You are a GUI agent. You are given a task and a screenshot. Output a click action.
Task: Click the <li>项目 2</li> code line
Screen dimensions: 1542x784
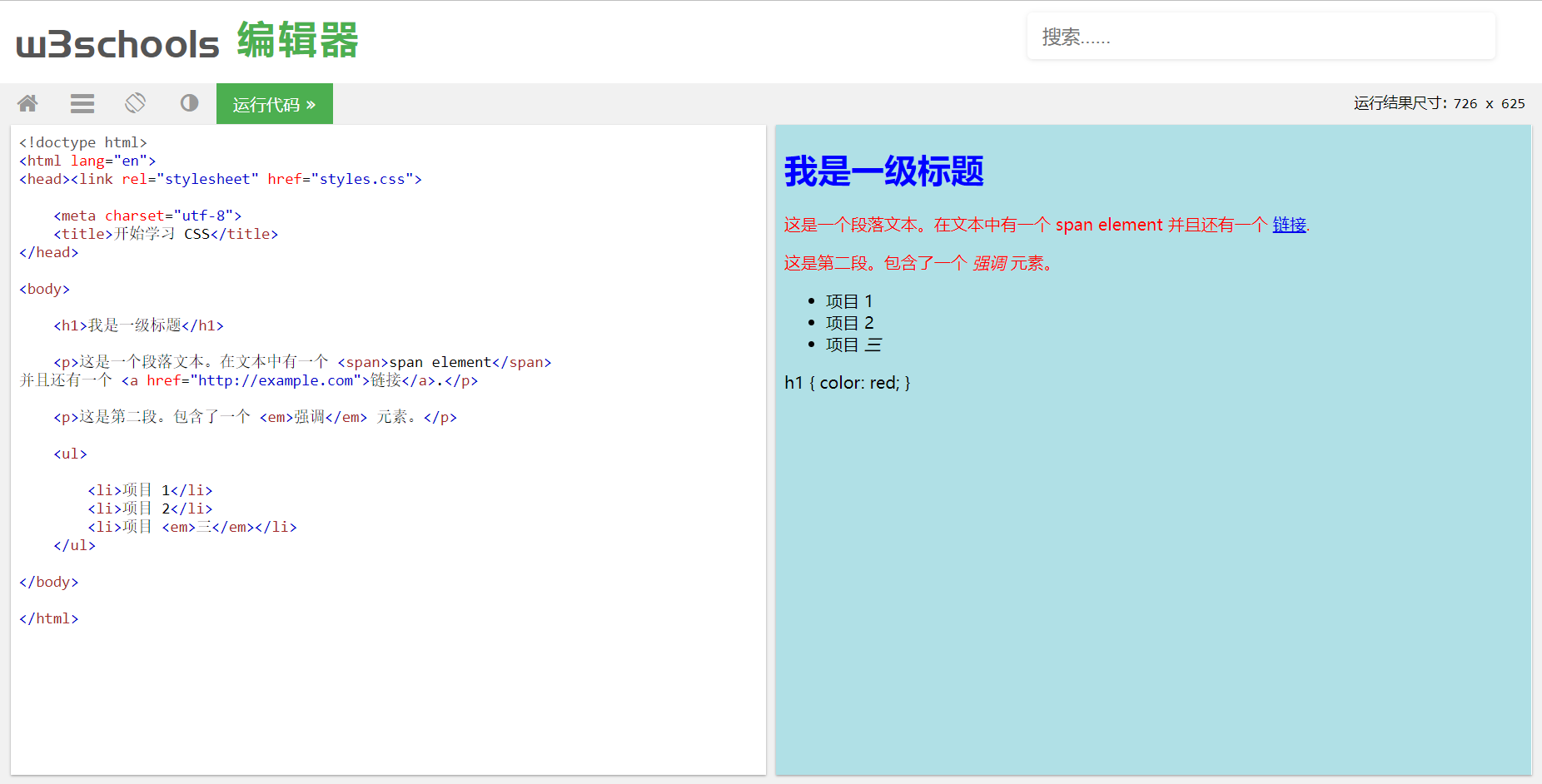pos(150,509)
